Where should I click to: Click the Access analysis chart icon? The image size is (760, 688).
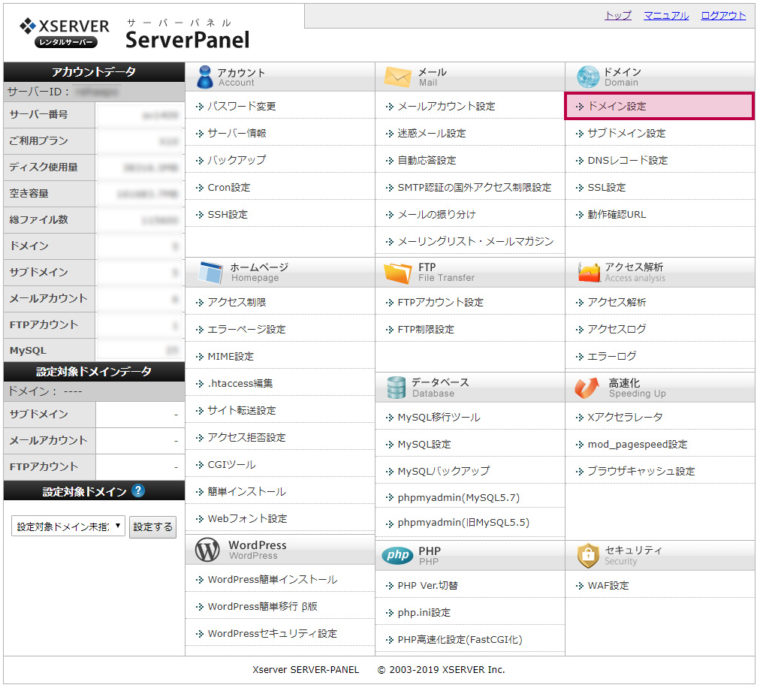pos(588,272)
